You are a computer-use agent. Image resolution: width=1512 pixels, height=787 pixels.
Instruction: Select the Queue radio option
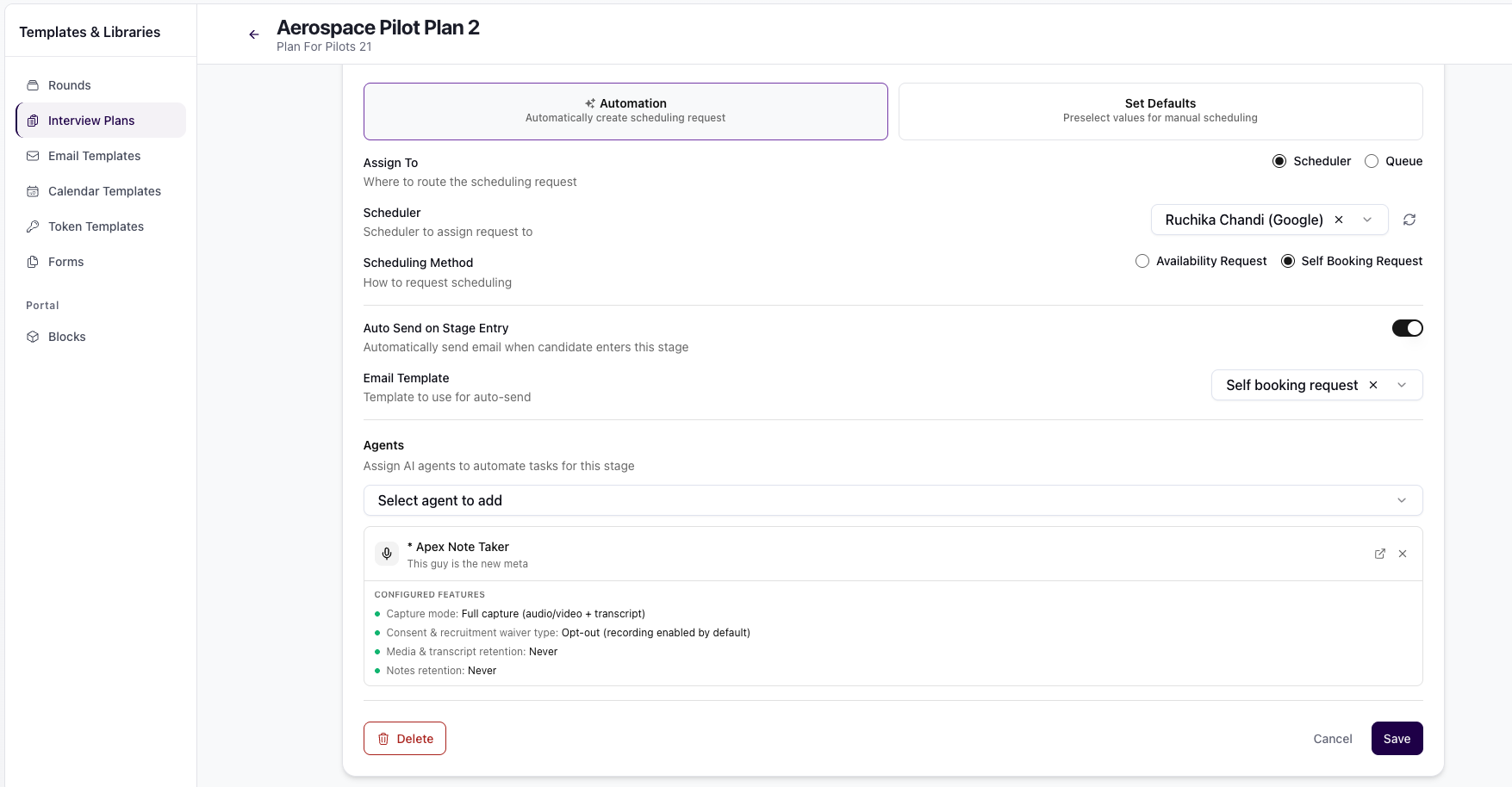coord(1372,161)
